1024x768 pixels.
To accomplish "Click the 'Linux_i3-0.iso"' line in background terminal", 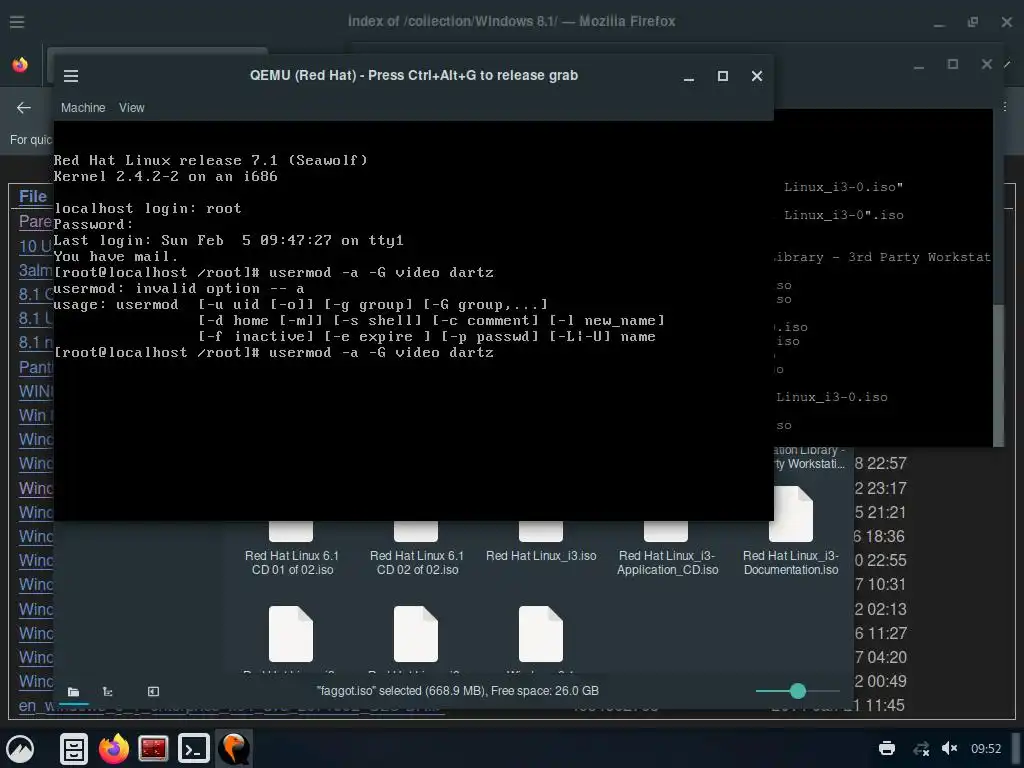I will [x=843, y=187].
